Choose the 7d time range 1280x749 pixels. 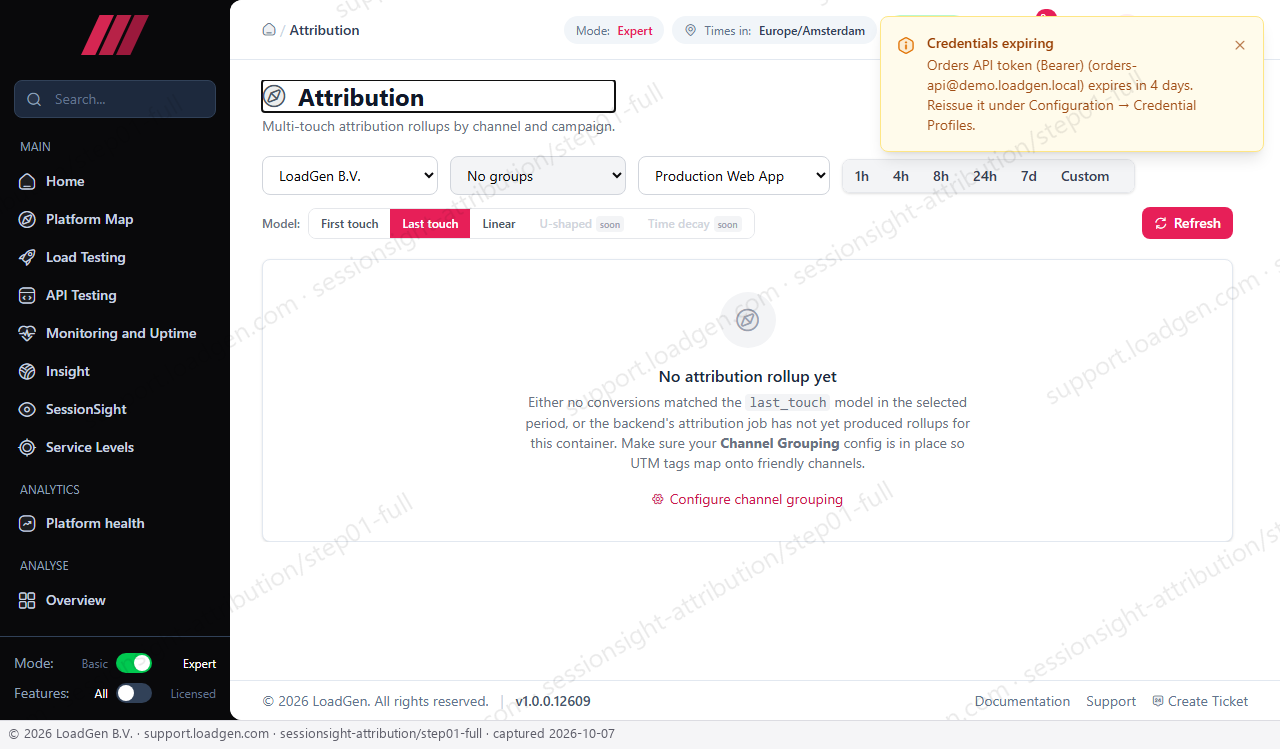point(1029,176)
